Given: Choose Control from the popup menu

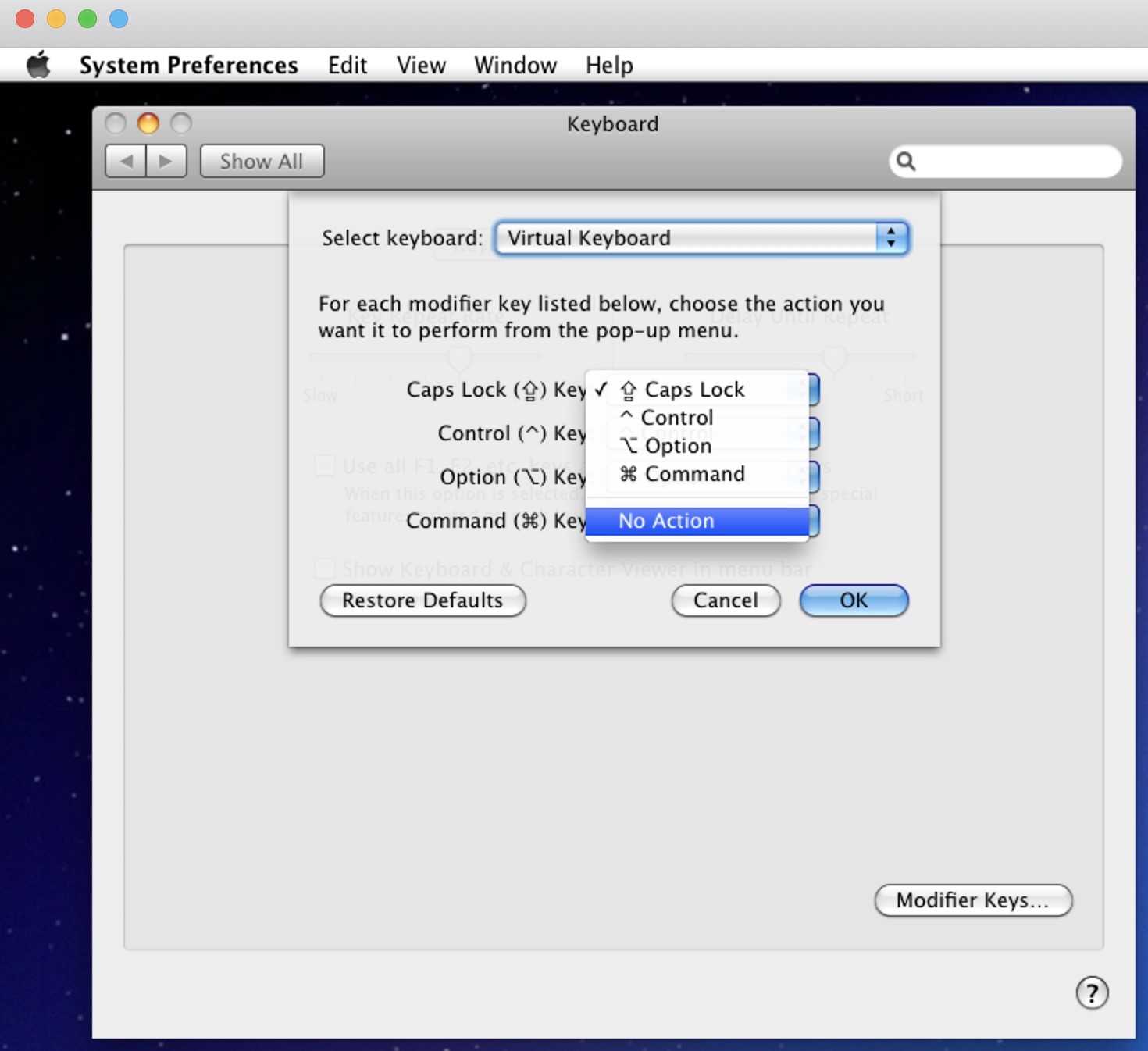Looking at the screenshot, I should (x=697, y=418).
